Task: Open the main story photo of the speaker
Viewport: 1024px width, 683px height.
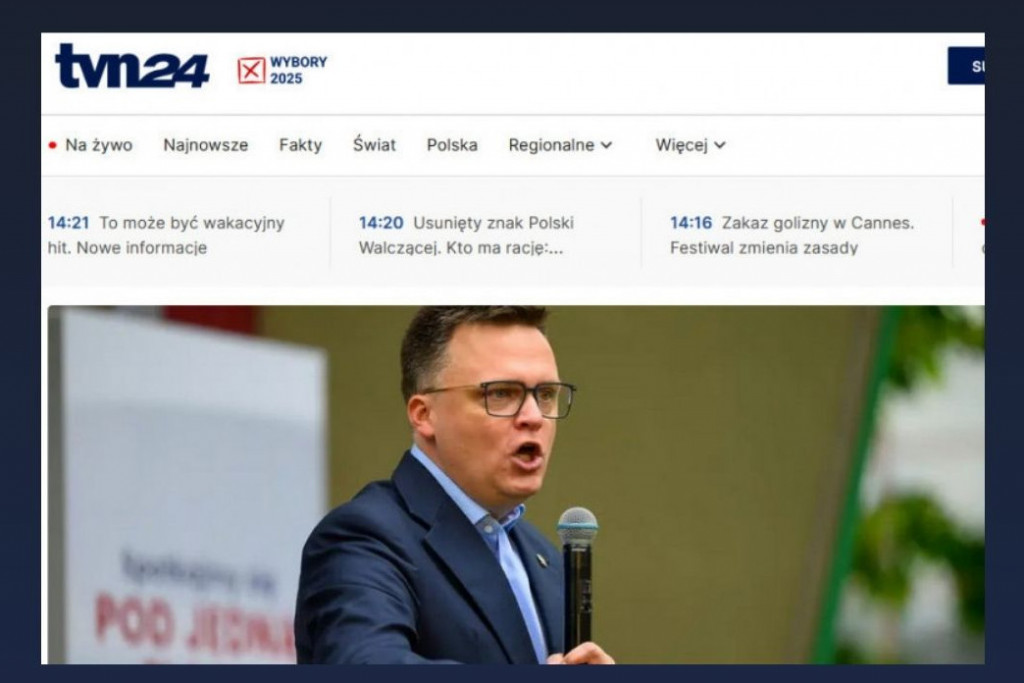Action: tap(516, 484)
